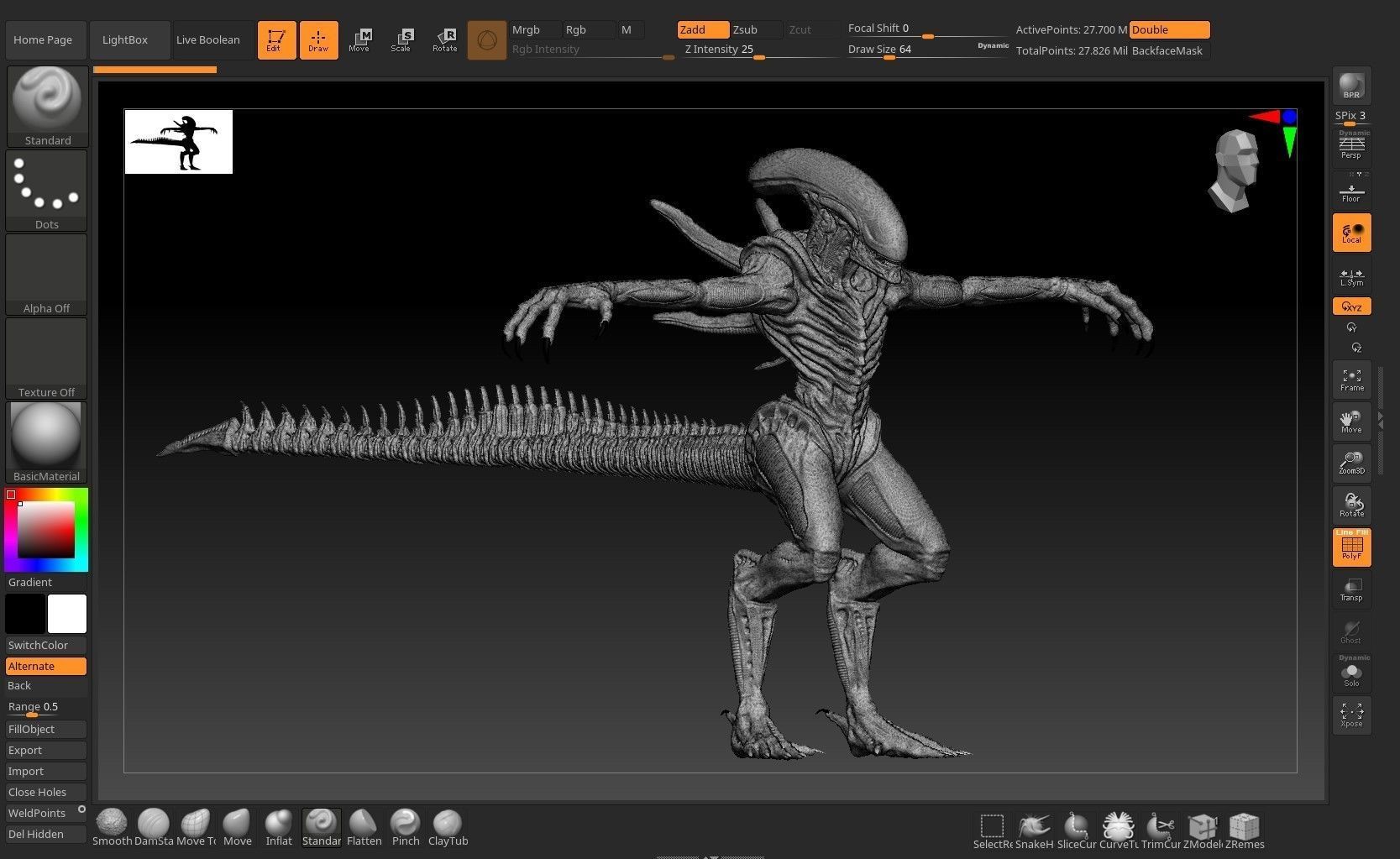This screenshot has width=1400, height=859.
Task: Toggle Mrgb mode
Action: pyautogui.click(x=535, y=29)
